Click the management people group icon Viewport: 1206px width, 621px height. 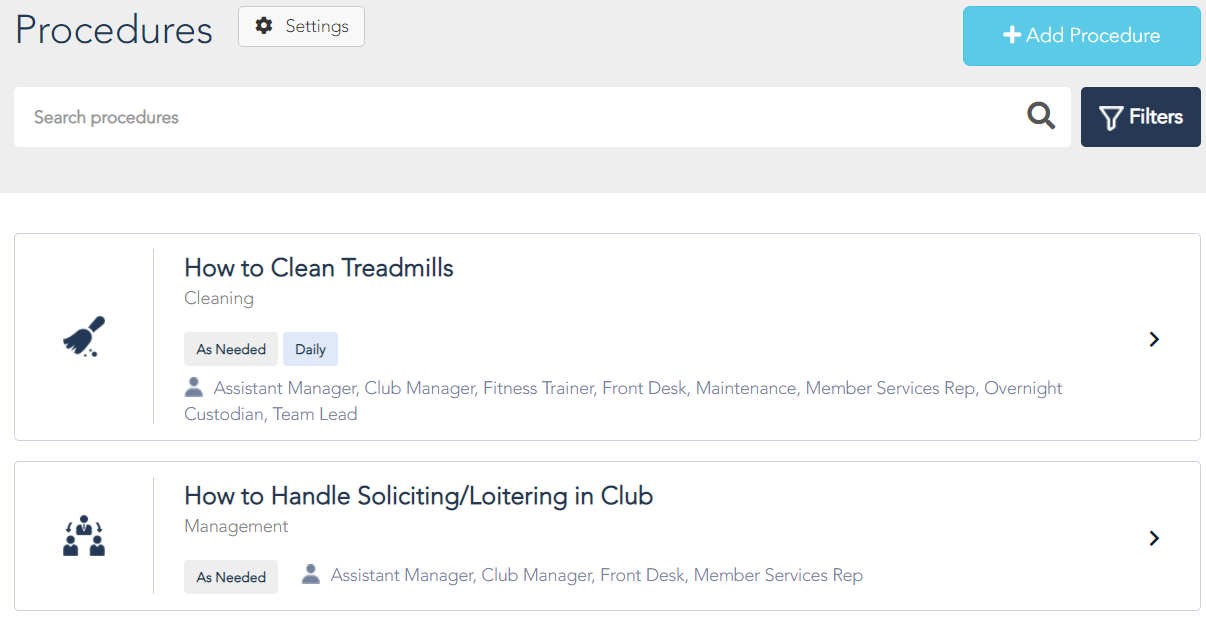[84, 536]
